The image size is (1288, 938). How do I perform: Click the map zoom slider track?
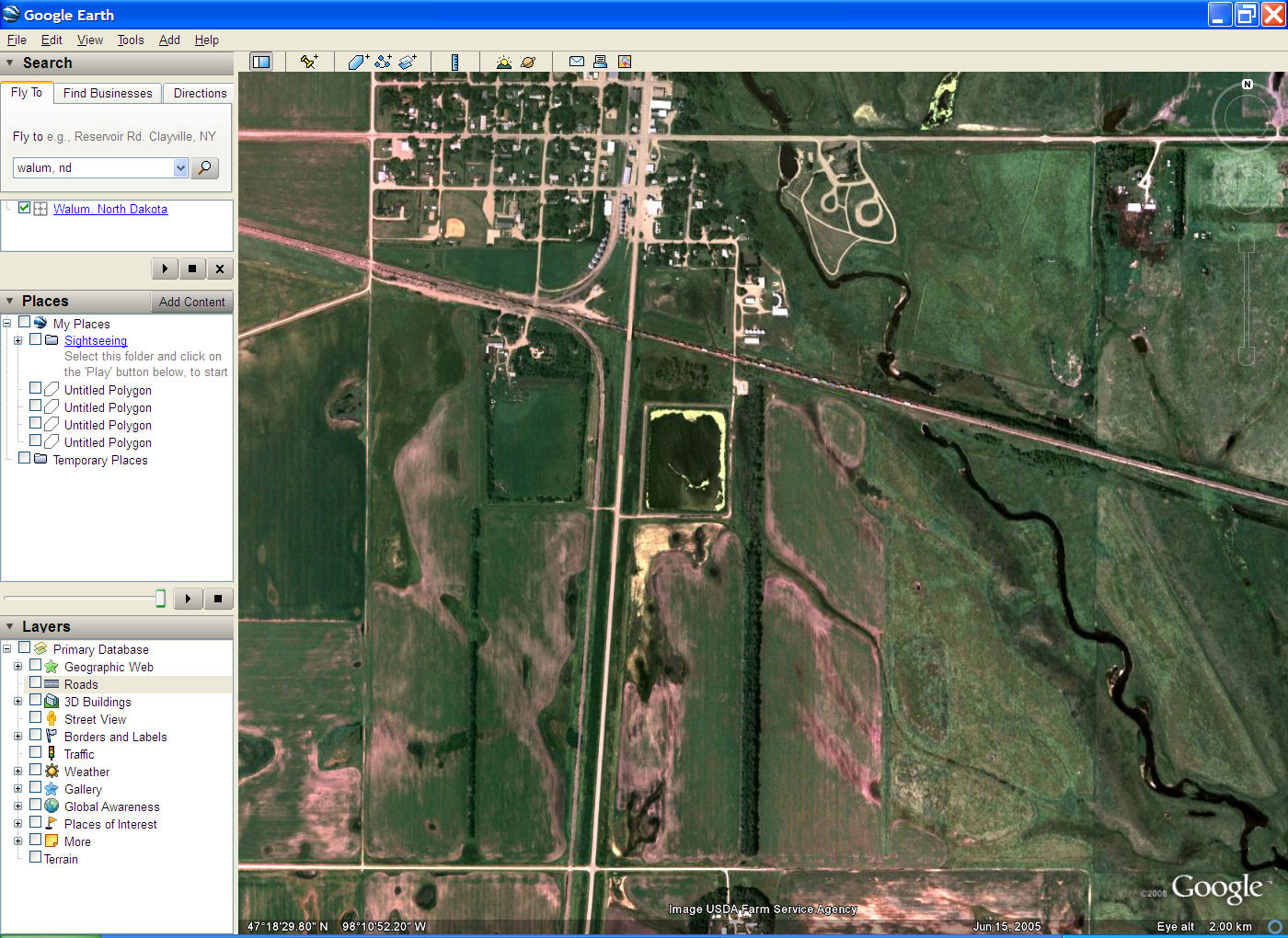click(1247, 299)
